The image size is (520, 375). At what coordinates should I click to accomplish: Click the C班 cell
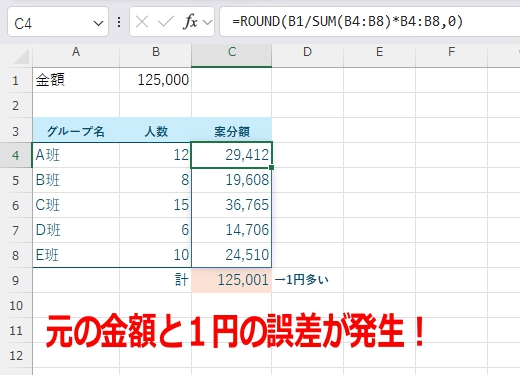coord(76,205)
